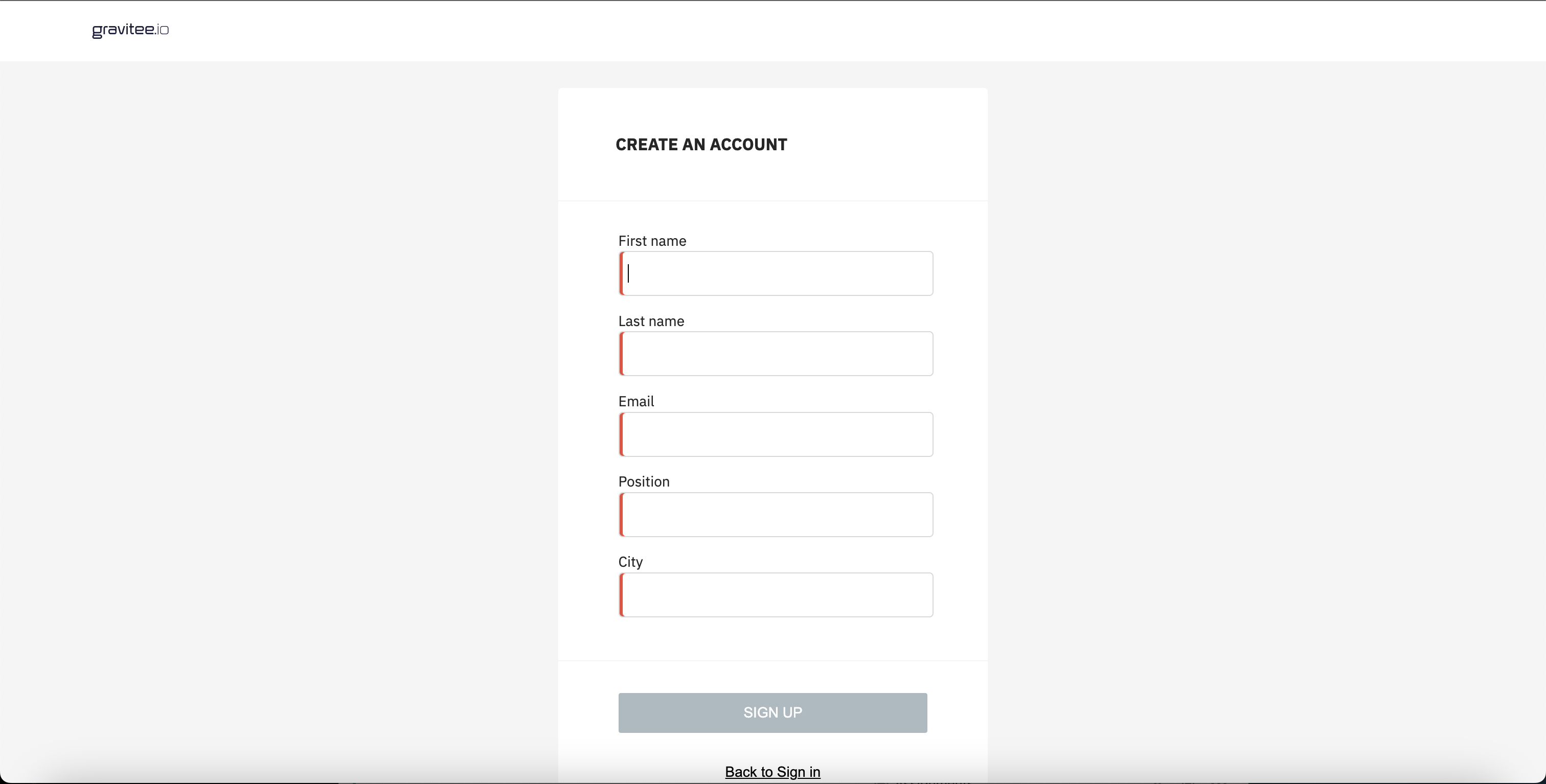1546x784 pixels.
Task: Focus the City input field
Action: pyautogui.click(x=777, y=595)
